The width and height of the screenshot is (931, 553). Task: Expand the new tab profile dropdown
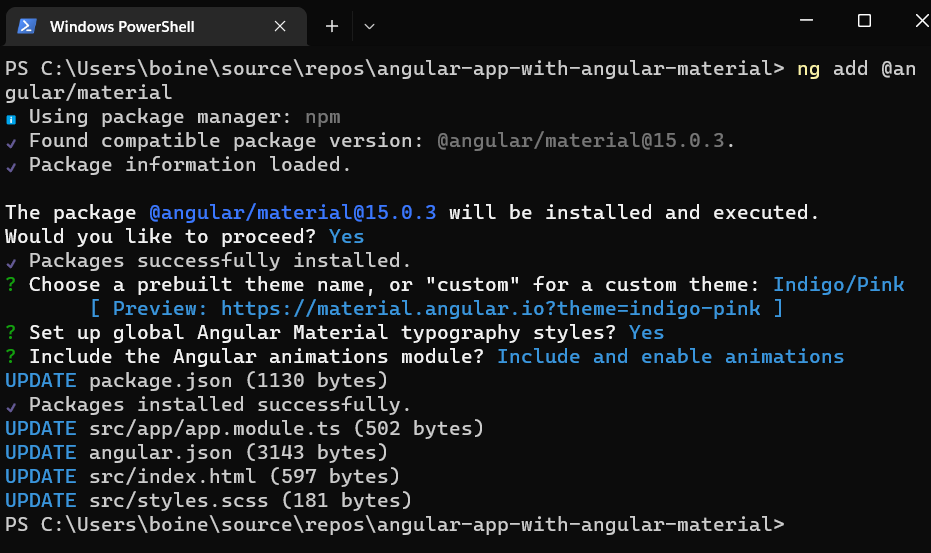click(x=369, y=27)
